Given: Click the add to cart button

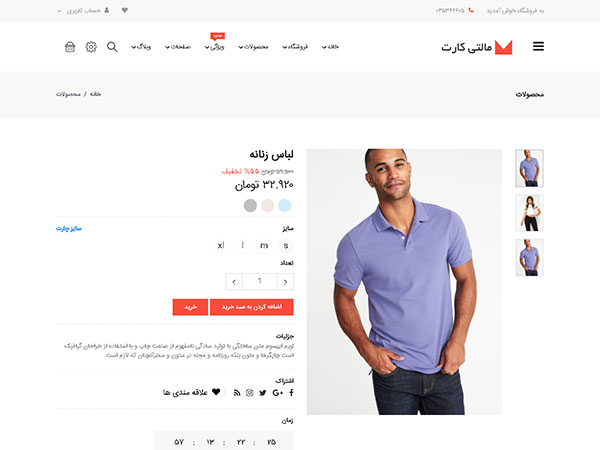Looking at the screenshot, I should click(252, 307).
